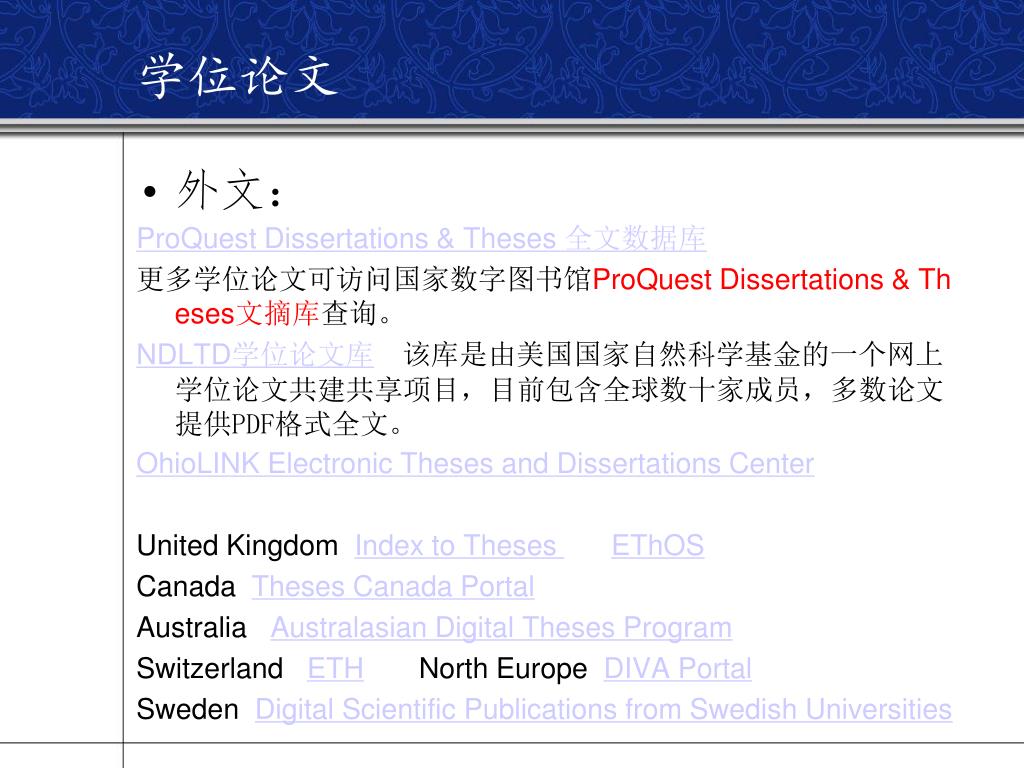This screenshot has height=768, width=1024.
Task: Open Australasian Digital Theses Program link
Action: (x=501, y=628)
